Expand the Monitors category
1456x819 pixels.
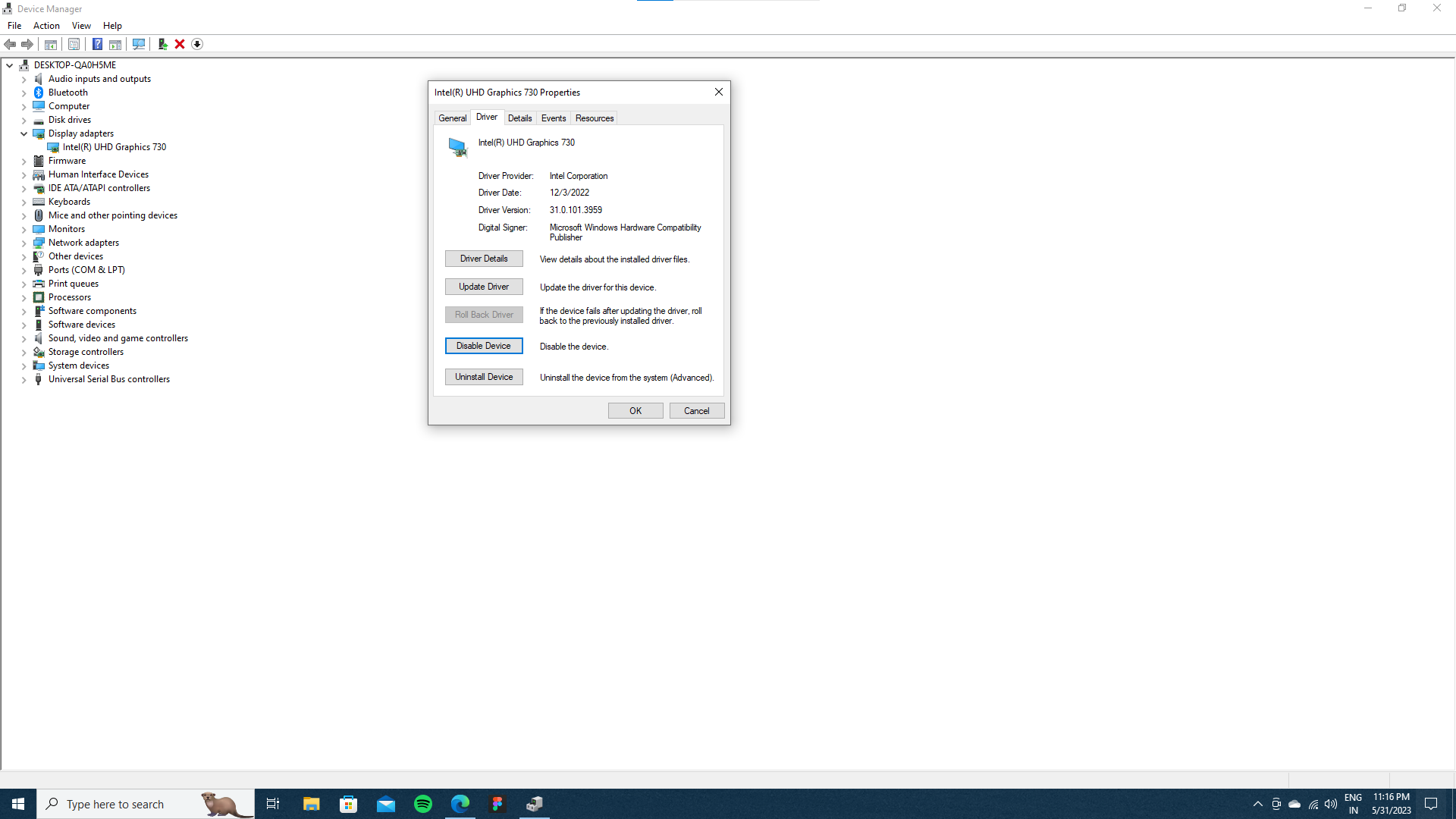(24, 229)
